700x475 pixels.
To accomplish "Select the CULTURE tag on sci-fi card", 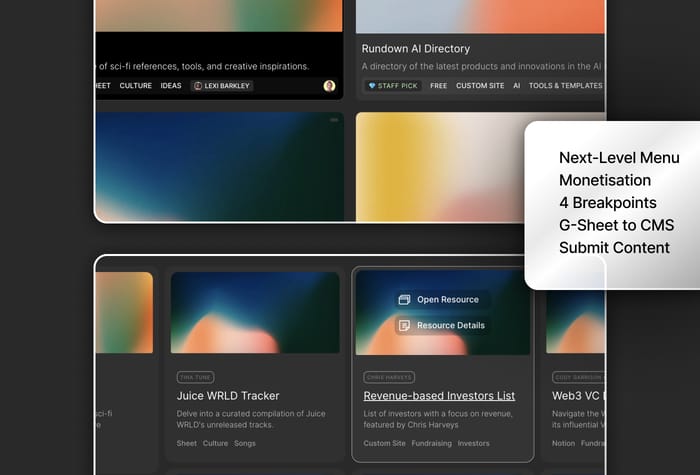I will pyautogui.click(x=136, y=86).
